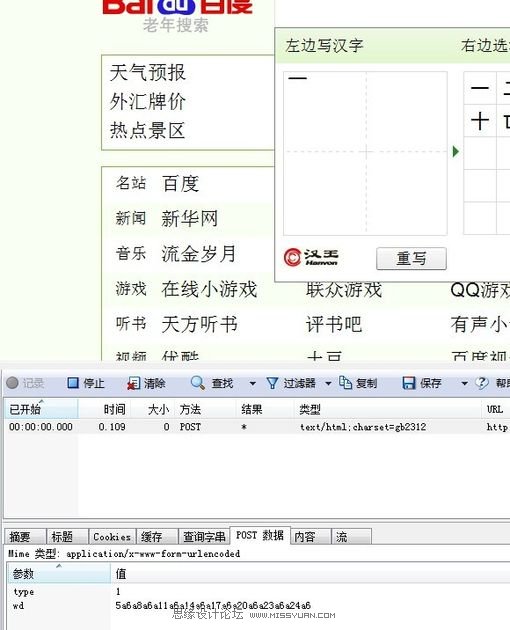Click the Filter (过滤器) funnel icon
Screen dimensions: 510x630
click(272, 383)
